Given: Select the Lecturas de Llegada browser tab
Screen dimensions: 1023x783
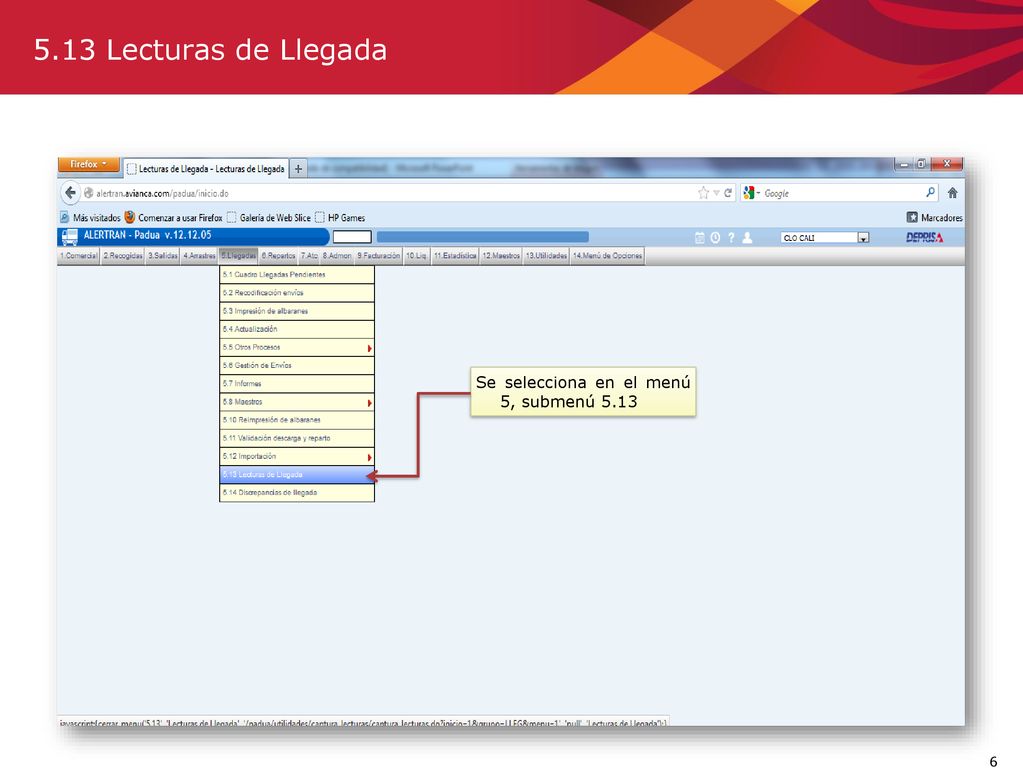Looking at the screenshot, I should click(206, 169).
